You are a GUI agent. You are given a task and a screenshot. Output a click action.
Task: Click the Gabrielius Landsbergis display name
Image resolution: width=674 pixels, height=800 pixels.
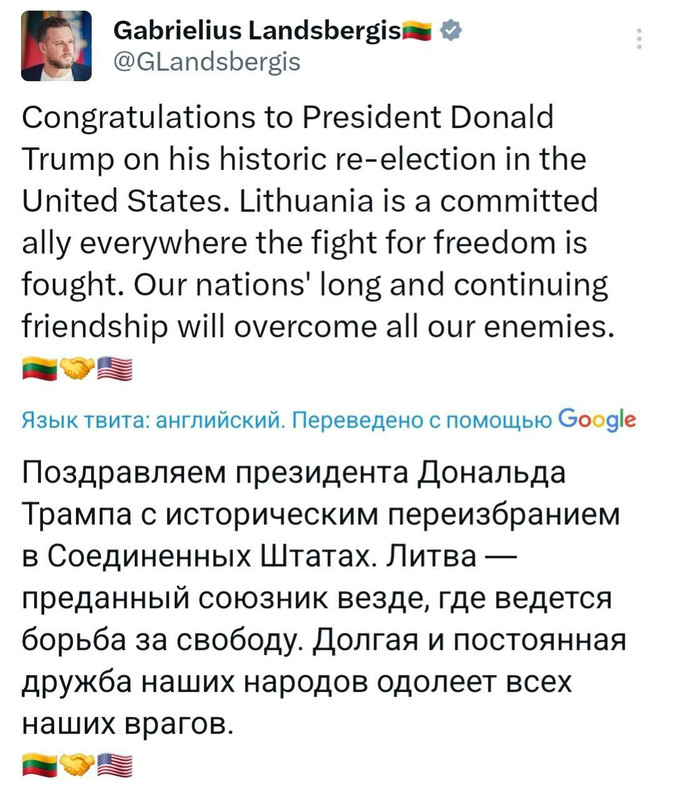(x=257, y=31)
